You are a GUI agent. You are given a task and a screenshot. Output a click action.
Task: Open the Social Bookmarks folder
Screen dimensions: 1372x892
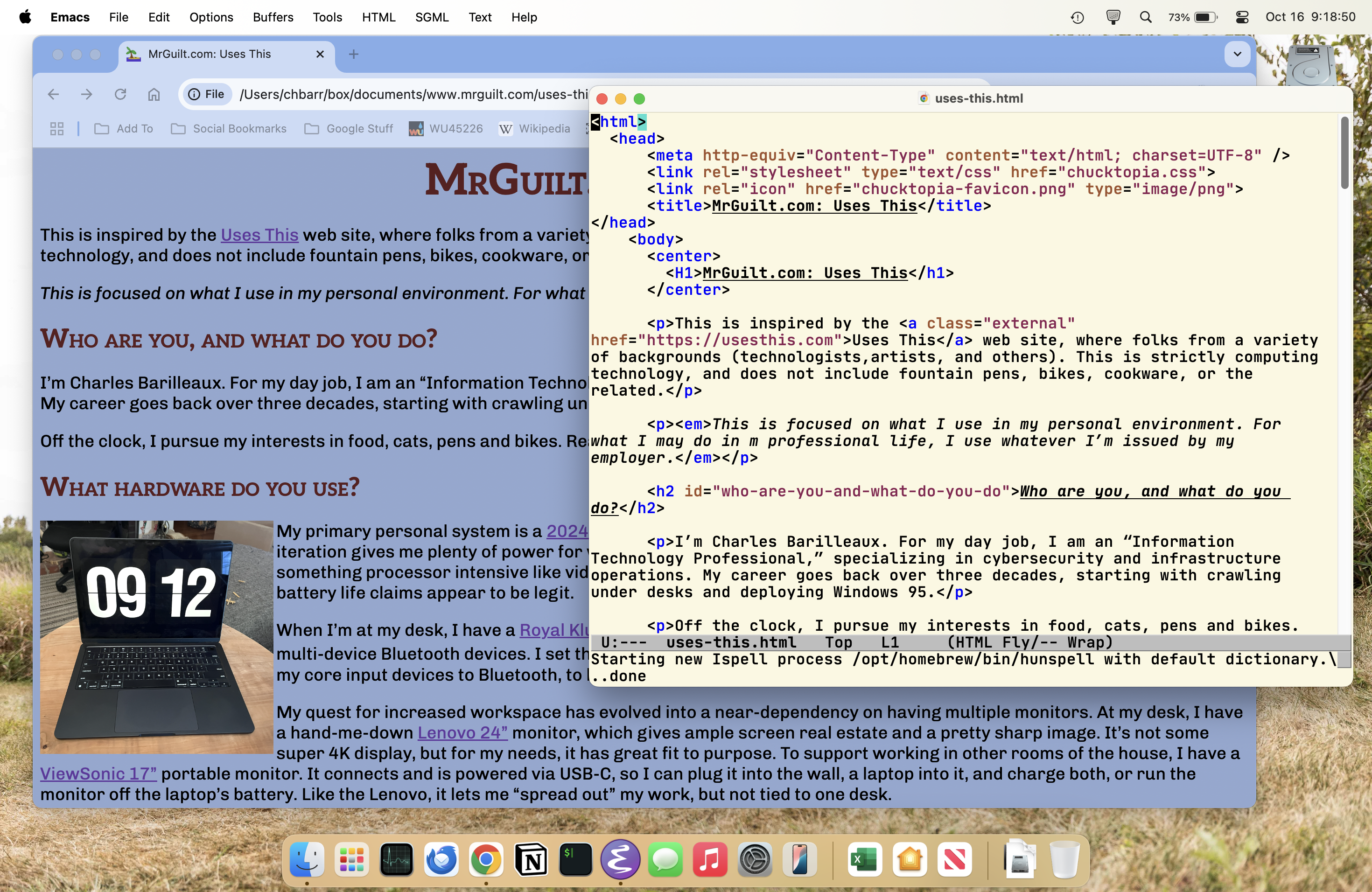coord(229,128)
